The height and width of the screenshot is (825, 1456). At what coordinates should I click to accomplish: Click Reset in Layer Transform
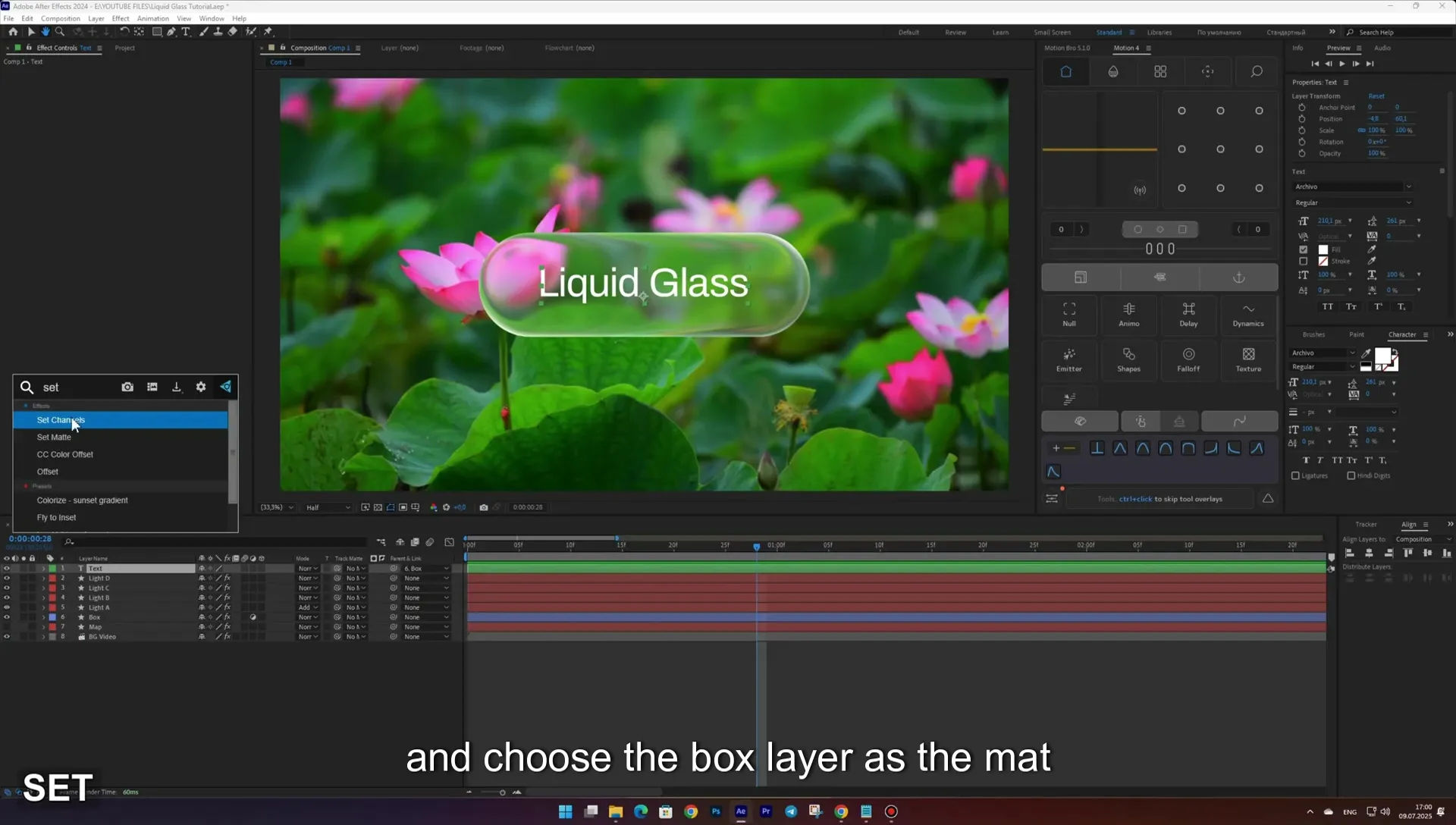click(1376, 96)
